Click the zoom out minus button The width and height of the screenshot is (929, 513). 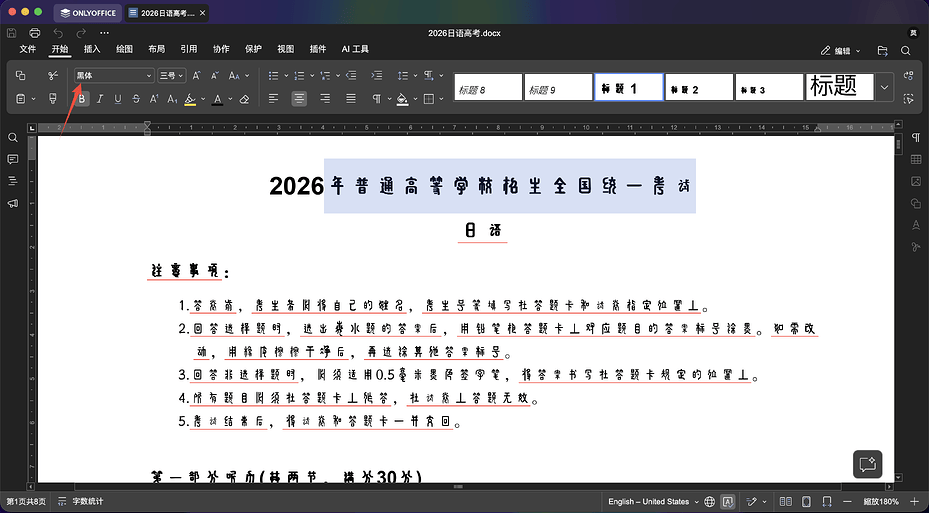848,502
